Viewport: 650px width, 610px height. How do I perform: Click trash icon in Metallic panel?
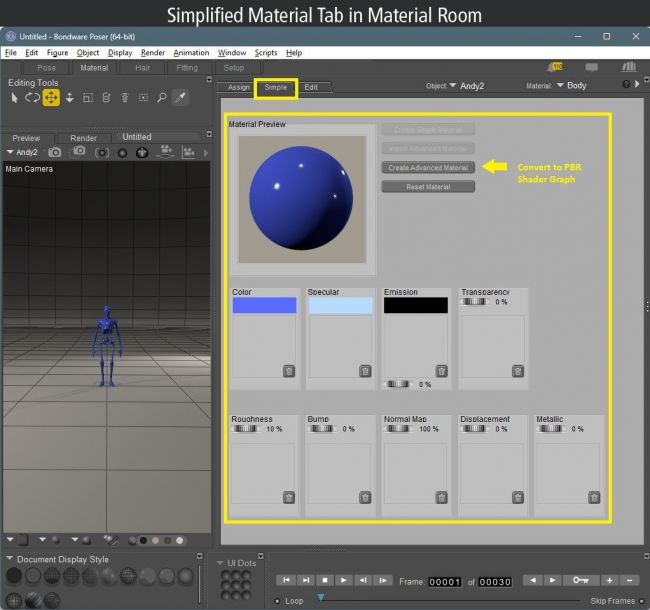[593, 497]
